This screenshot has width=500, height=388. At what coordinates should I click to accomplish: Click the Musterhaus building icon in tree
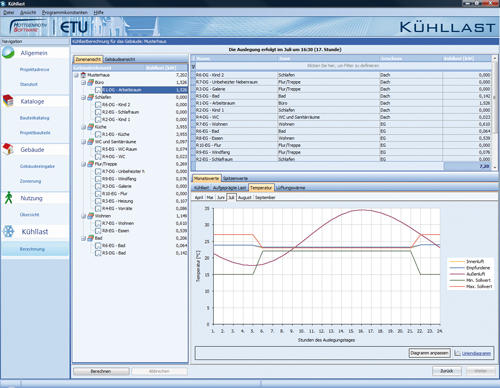click(x=83, y=75)
